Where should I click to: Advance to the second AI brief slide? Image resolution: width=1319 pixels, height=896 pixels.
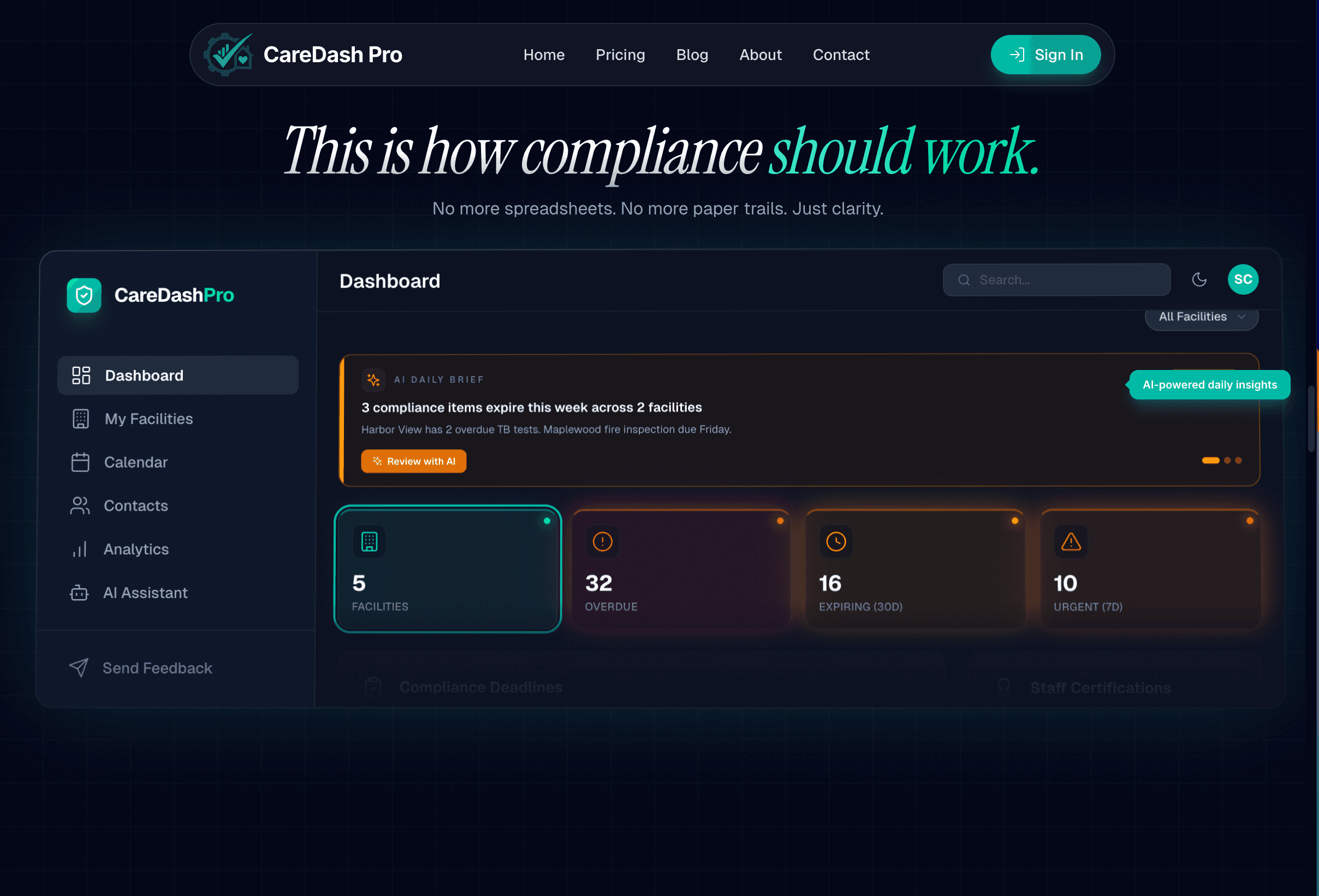pyautogui.click(x=1227, y=460)
